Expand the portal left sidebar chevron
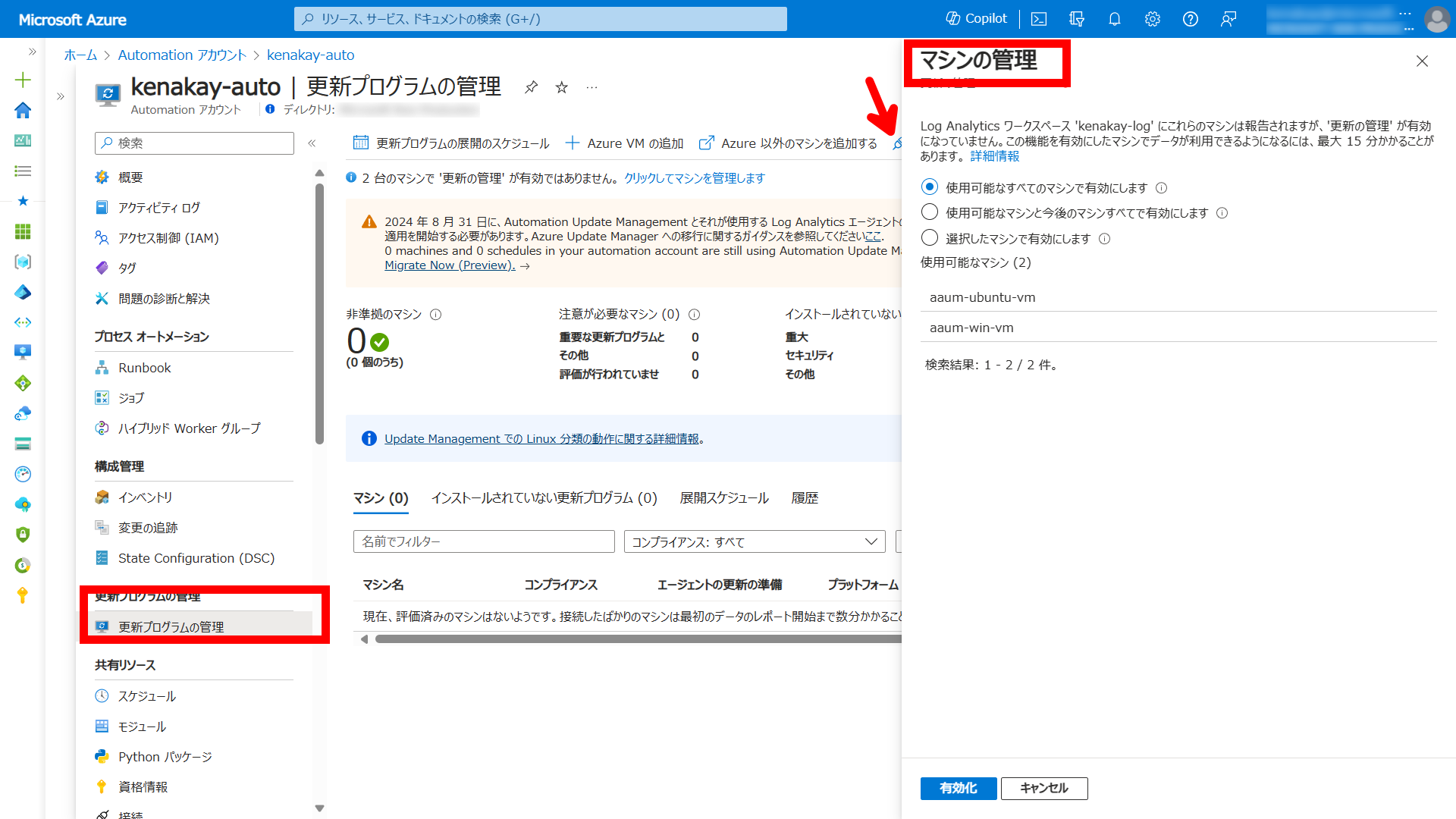Viewport: 1456px width, 819px height. (32, 52)
